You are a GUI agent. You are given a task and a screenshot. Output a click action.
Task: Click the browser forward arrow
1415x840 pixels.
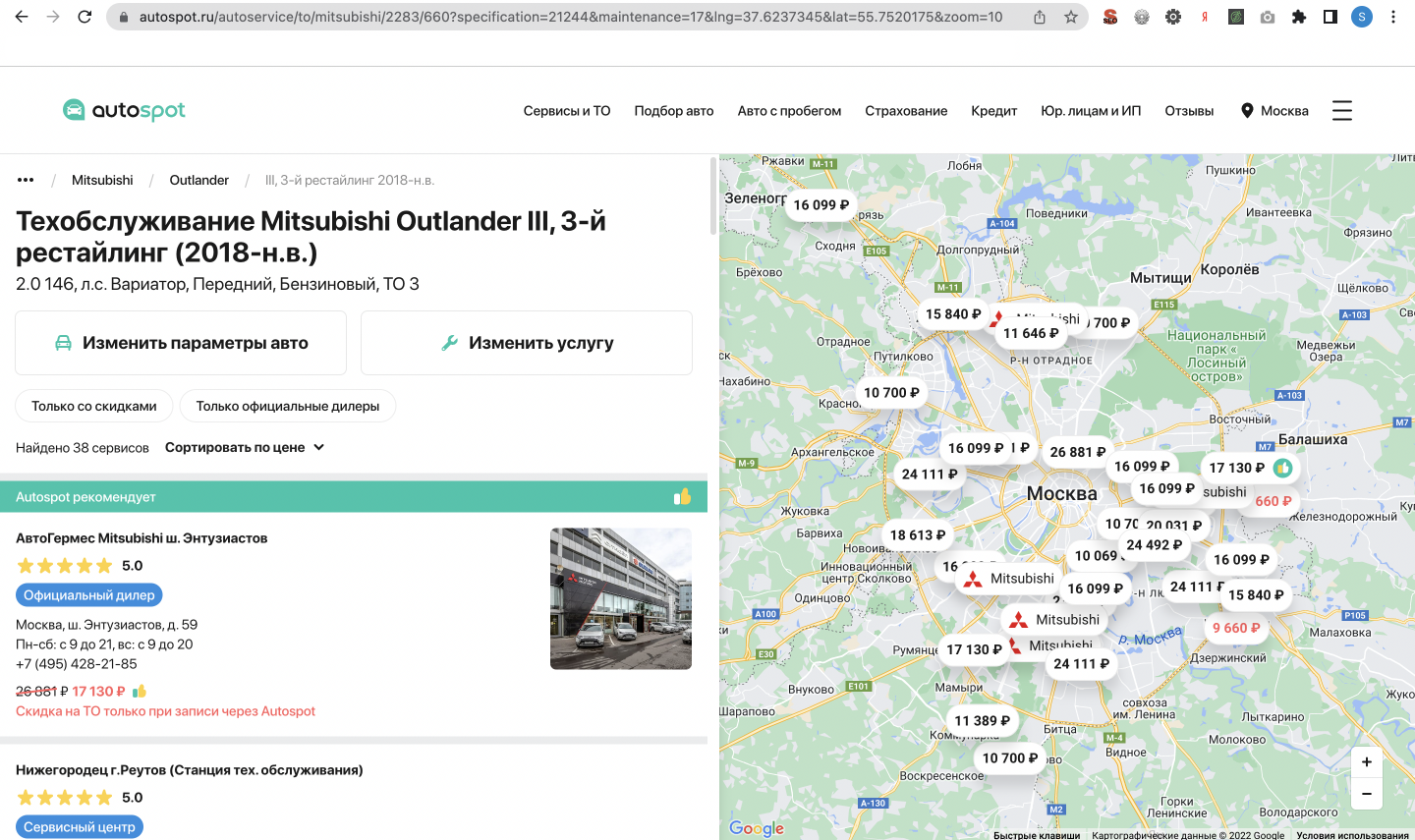point(53,17)
